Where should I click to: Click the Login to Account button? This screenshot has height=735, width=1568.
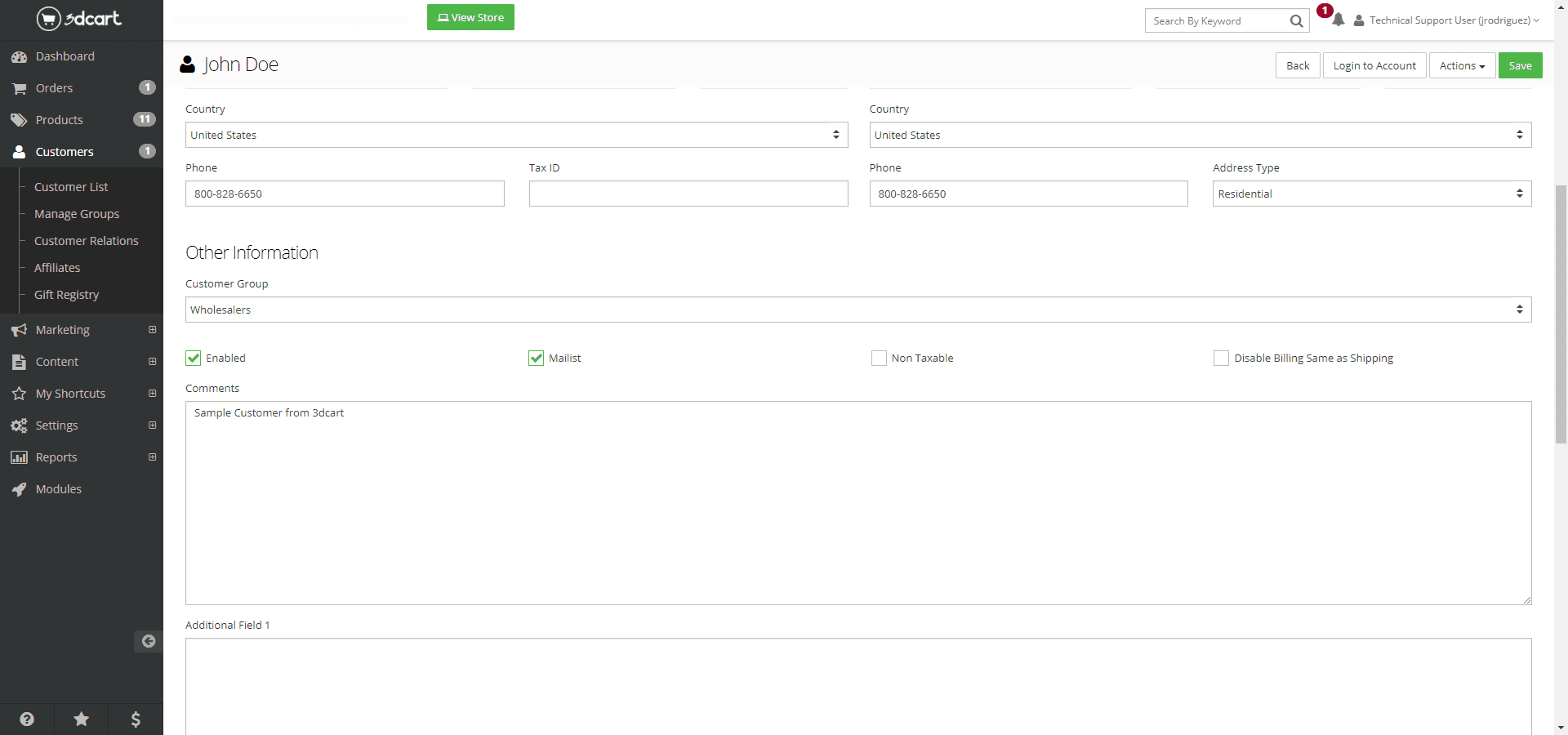[1374, 65]
